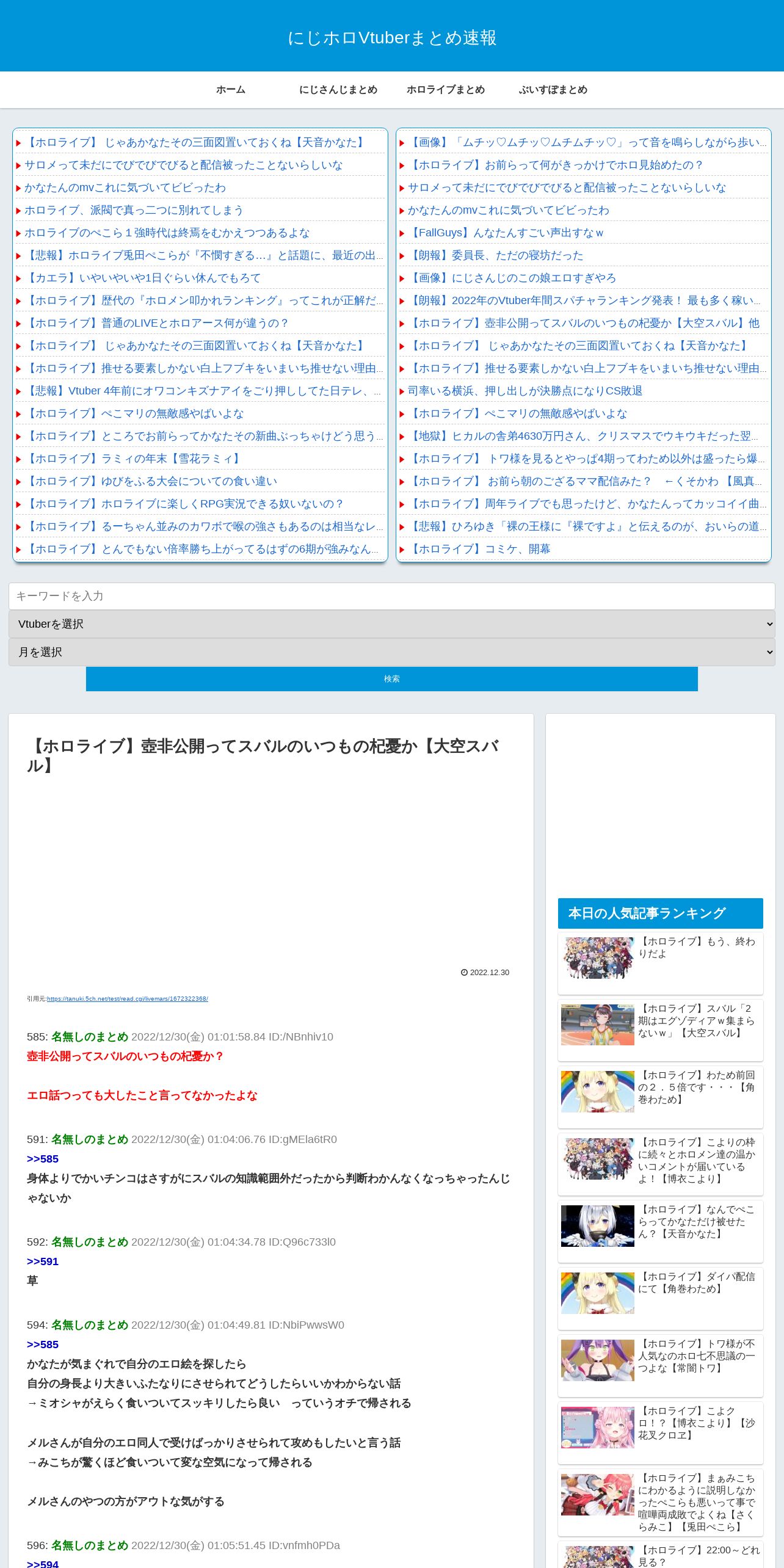Click the blue 検索 button
The width and height of the screenshot is (784, 1568).
coord(392,679)
